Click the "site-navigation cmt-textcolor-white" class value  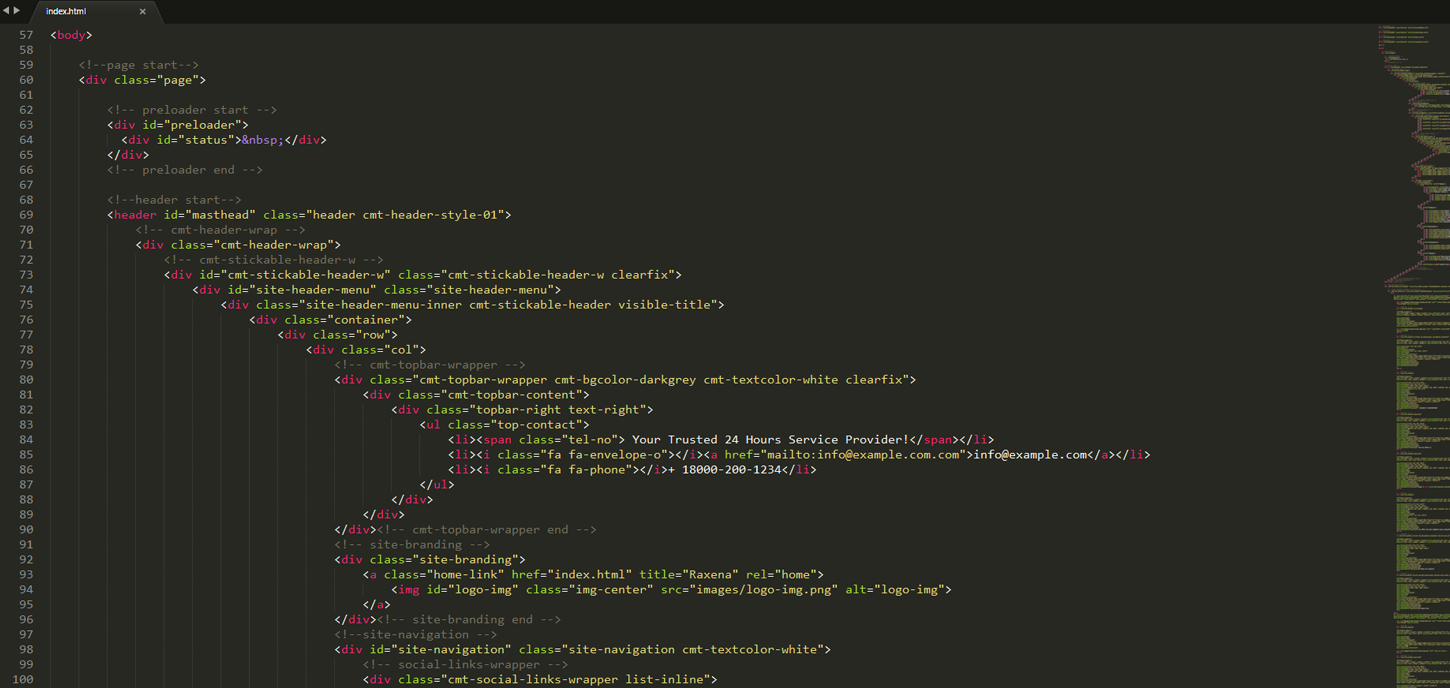pos(692,650)
